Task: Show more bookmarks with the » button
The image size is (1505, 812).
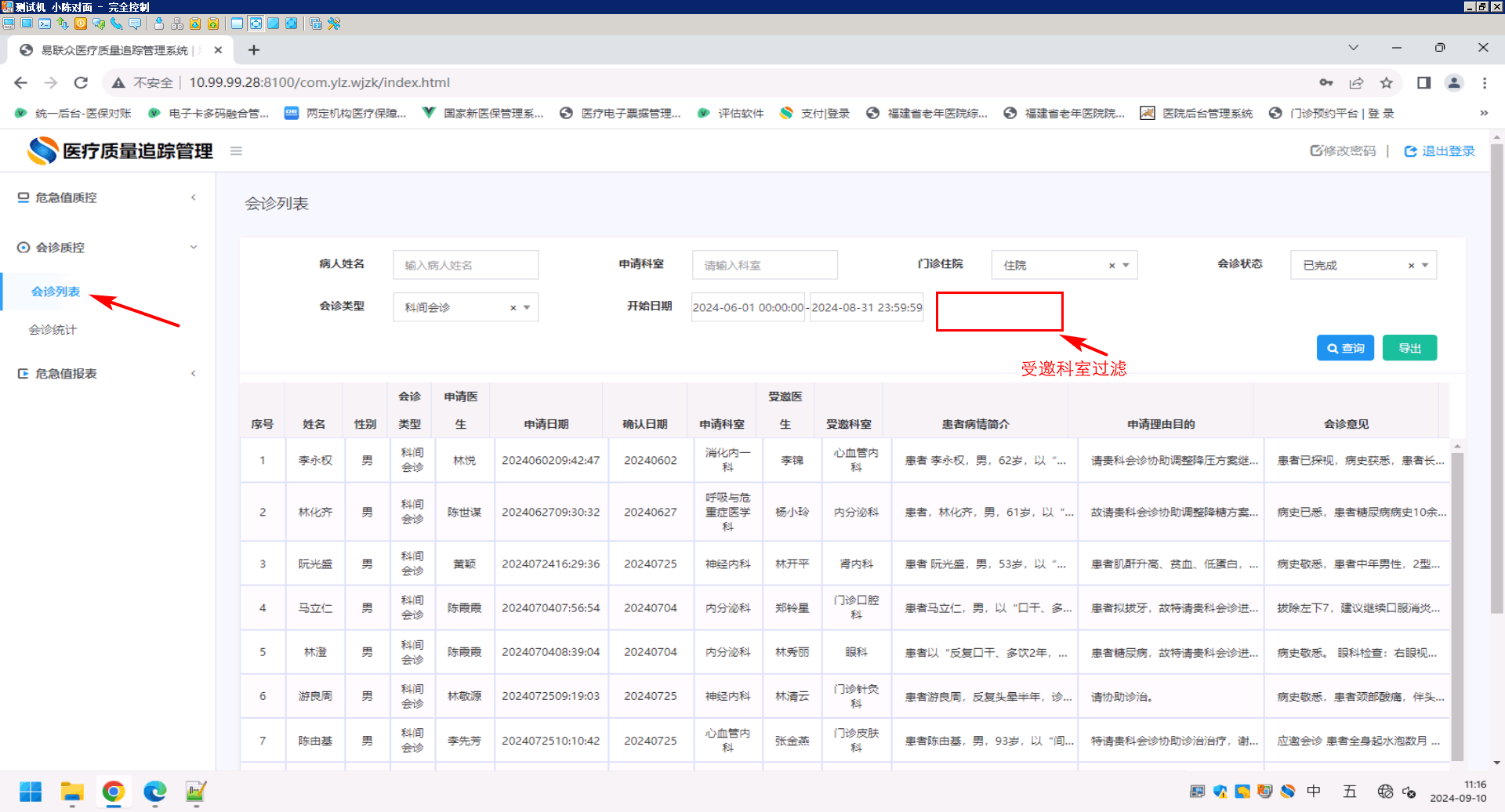Action: [x=1484, y=113]
